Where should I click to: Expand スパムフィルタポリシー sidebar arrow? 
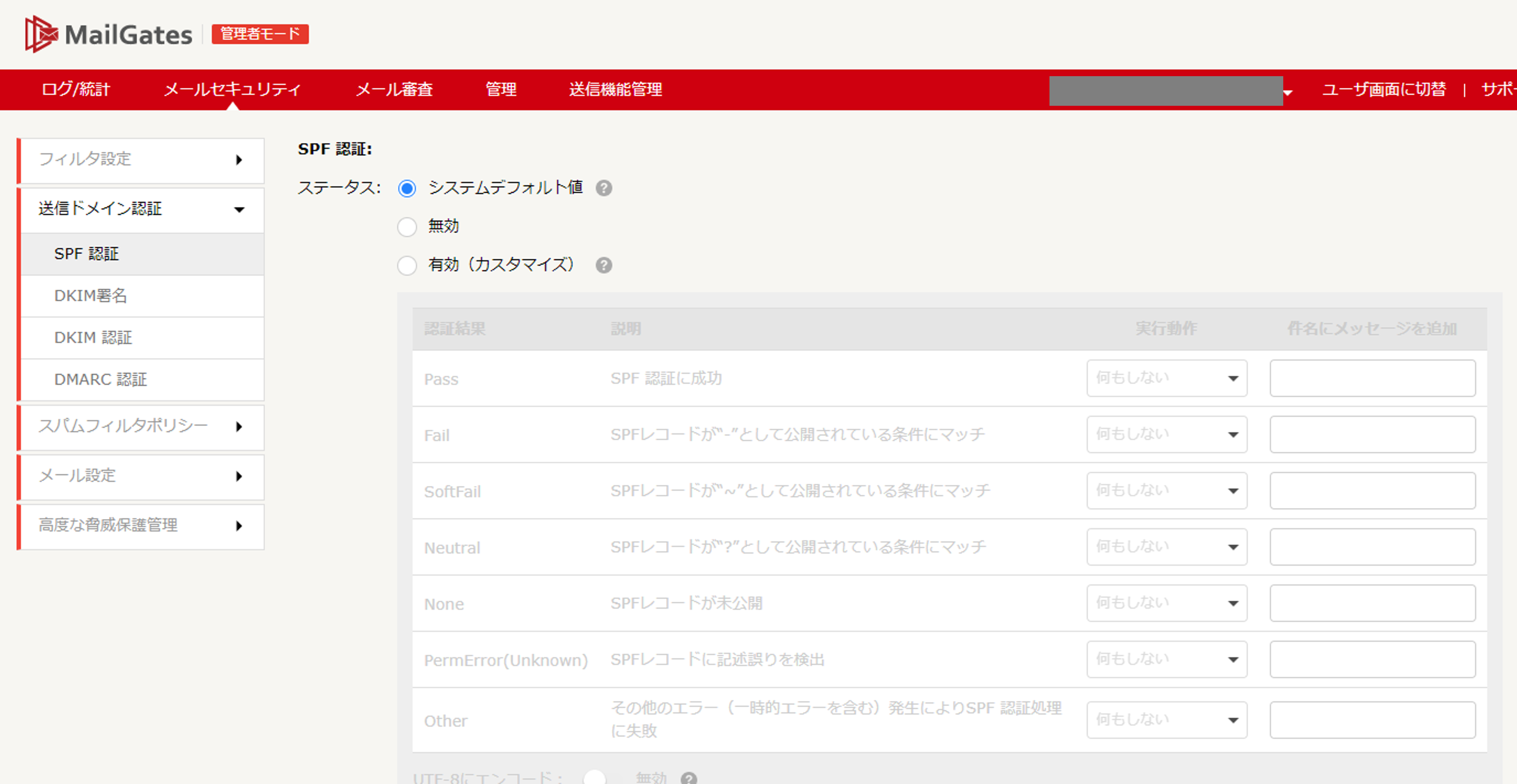(x=239, y=427)
